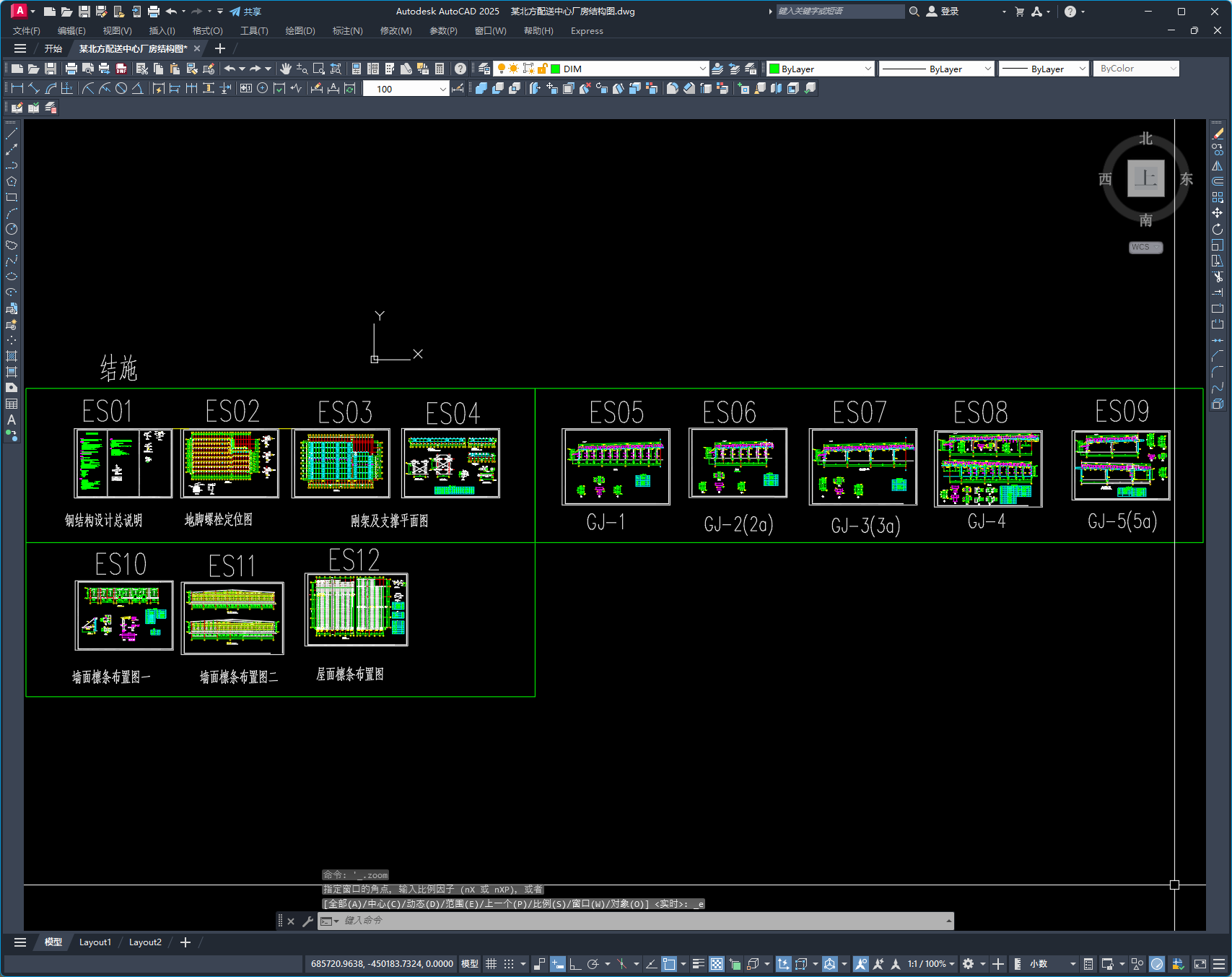The image size is (1232, 977).
Task: Click the keyword search box in title bar
Action: pos(840,12)
